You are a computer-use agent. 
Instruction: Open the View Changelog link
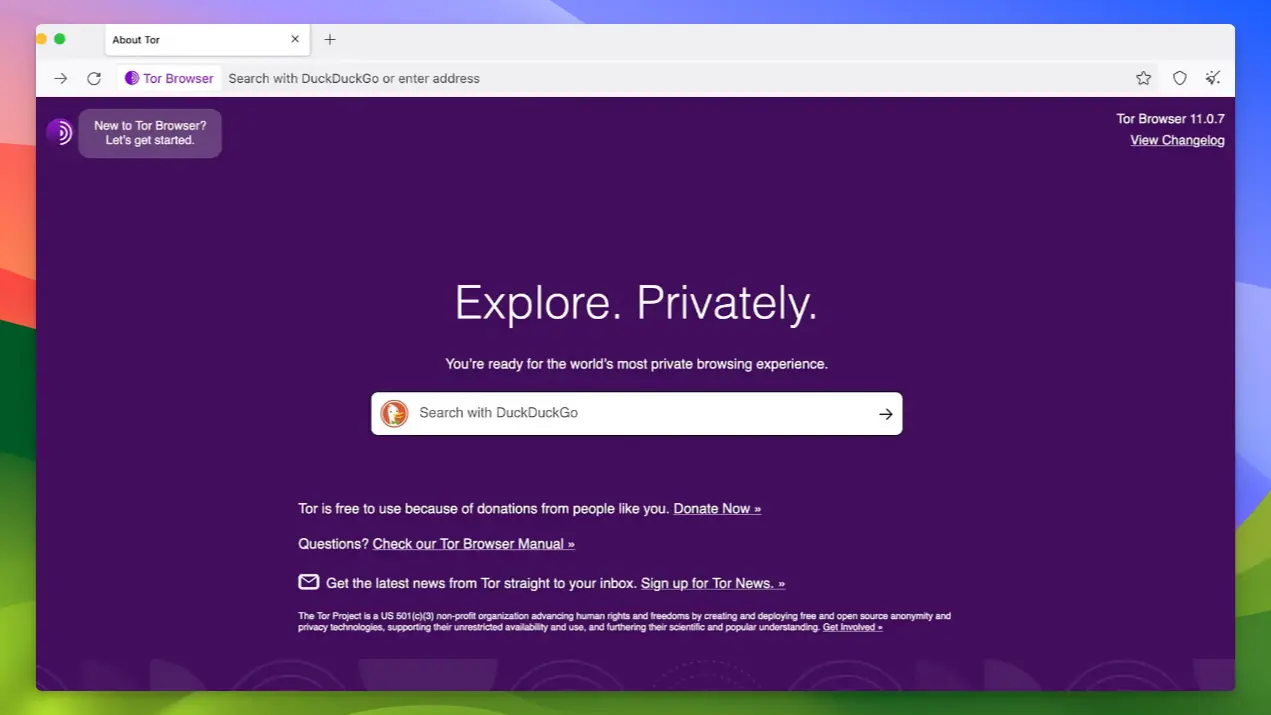[1177, 140]
